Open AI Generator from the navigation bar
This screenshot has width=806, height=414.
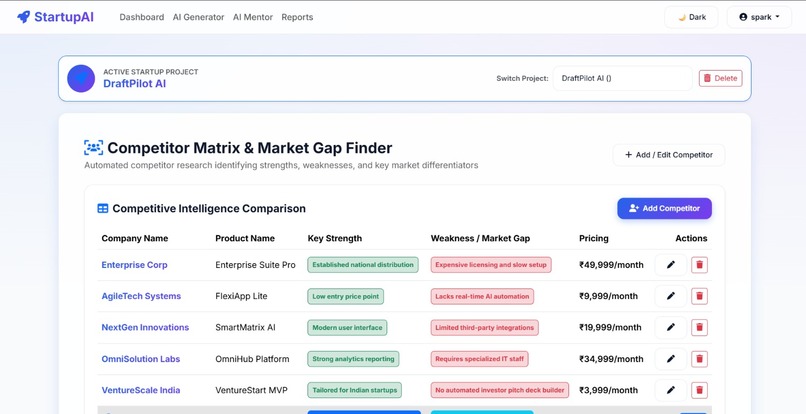pyautogui.click(x=198, y=17)
